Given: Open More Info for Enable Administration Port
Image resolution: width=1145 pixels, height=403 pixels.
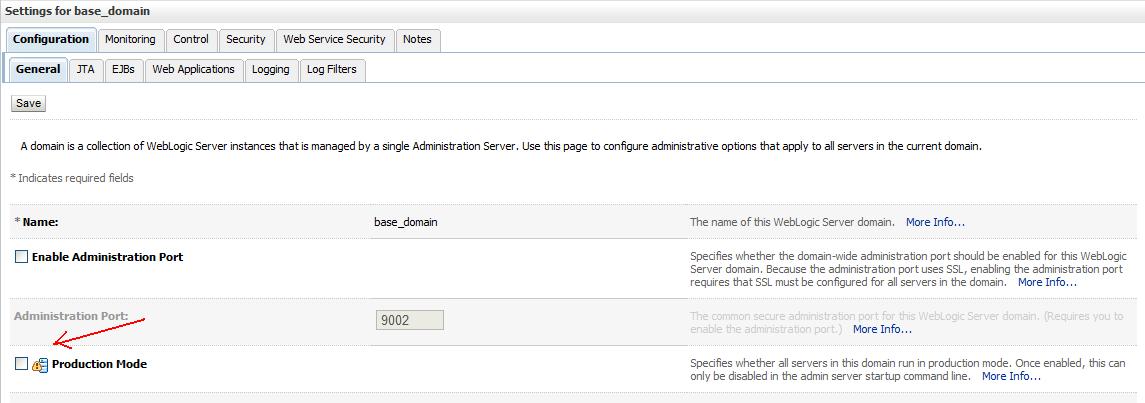Looking at the screenshot, I should [x=1047, y=282].
